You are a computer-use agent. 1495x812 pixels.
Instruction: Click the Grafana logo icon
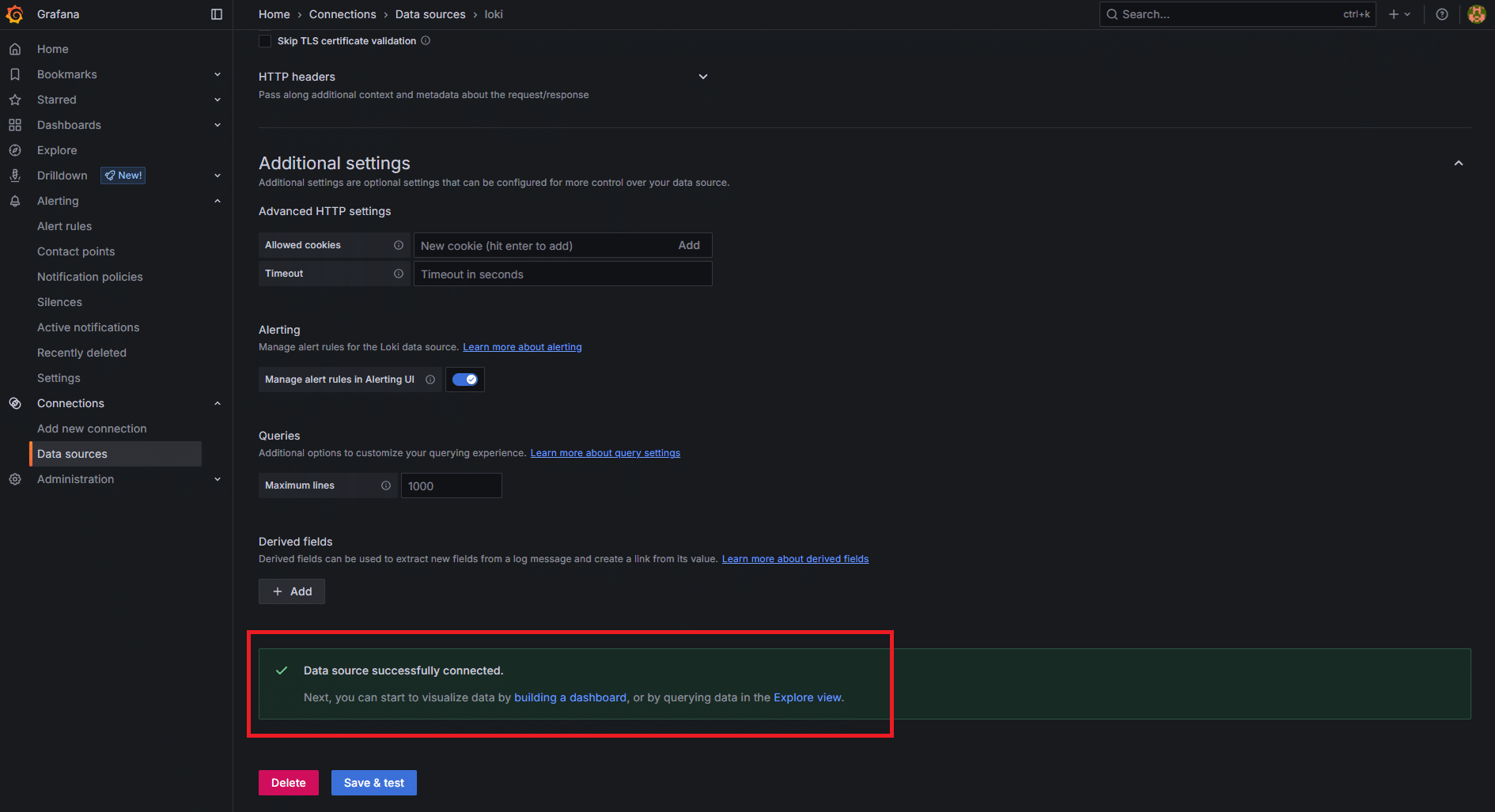(x=15, y=14)
